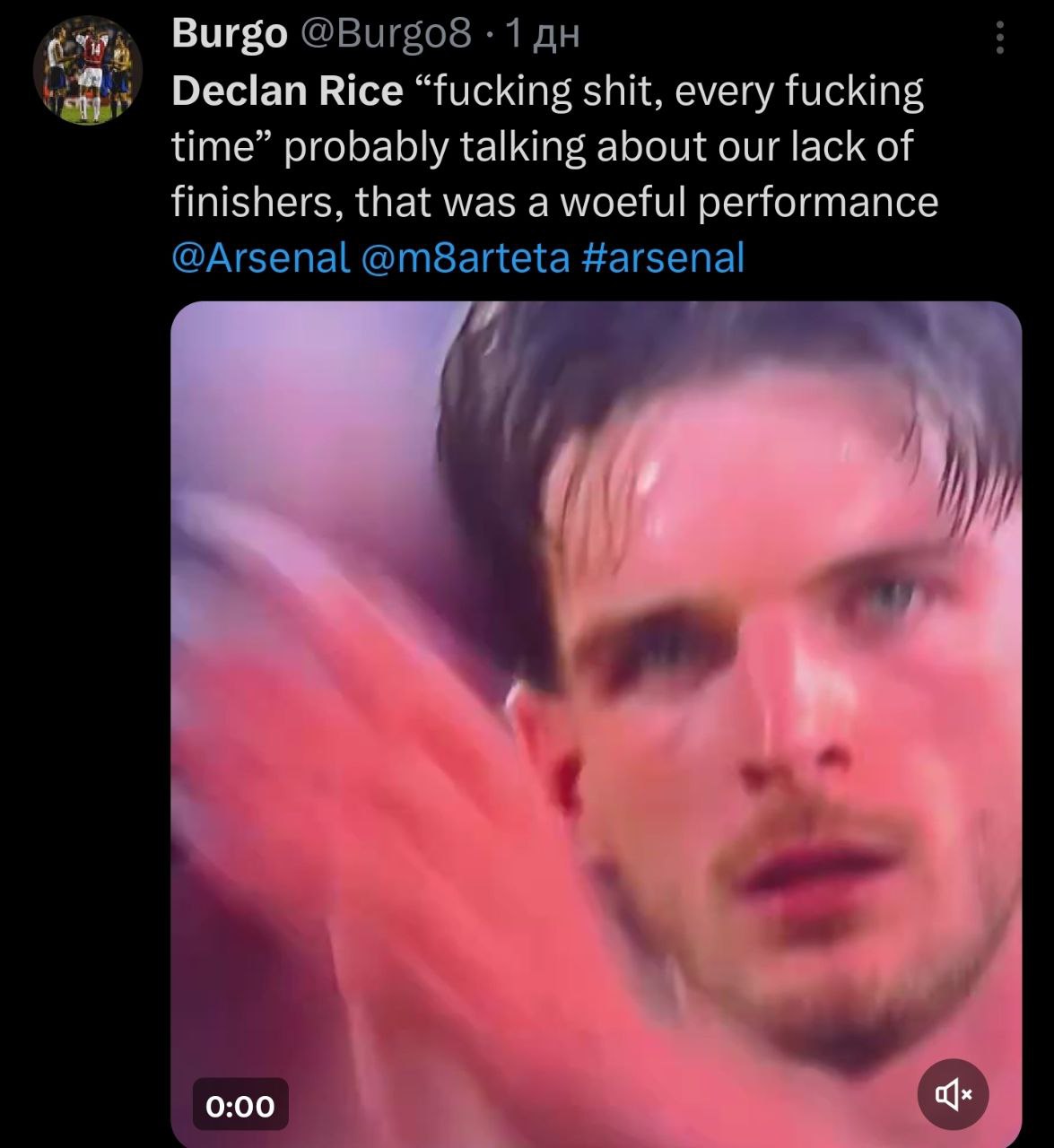Viewport: 1054px width, 1148px height.
Task: Open the @Arsenal mention link
Action: [260, 258]
